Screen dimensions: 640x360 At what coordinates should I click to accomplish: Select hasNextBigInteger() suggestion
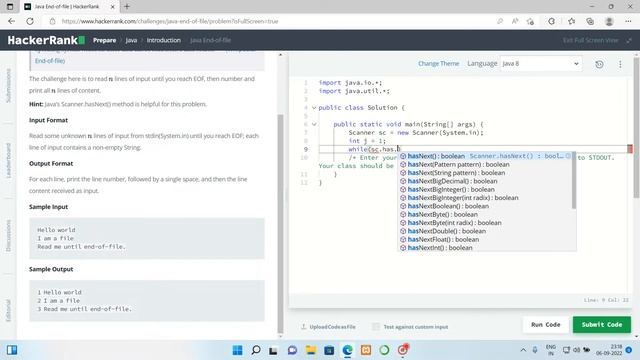(x=485, y=189)
